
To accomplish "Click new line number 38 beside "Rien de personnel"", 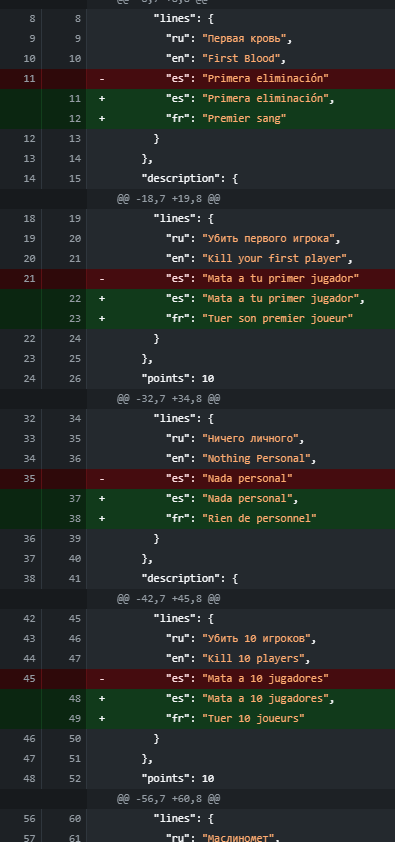I will pos(75,519).
